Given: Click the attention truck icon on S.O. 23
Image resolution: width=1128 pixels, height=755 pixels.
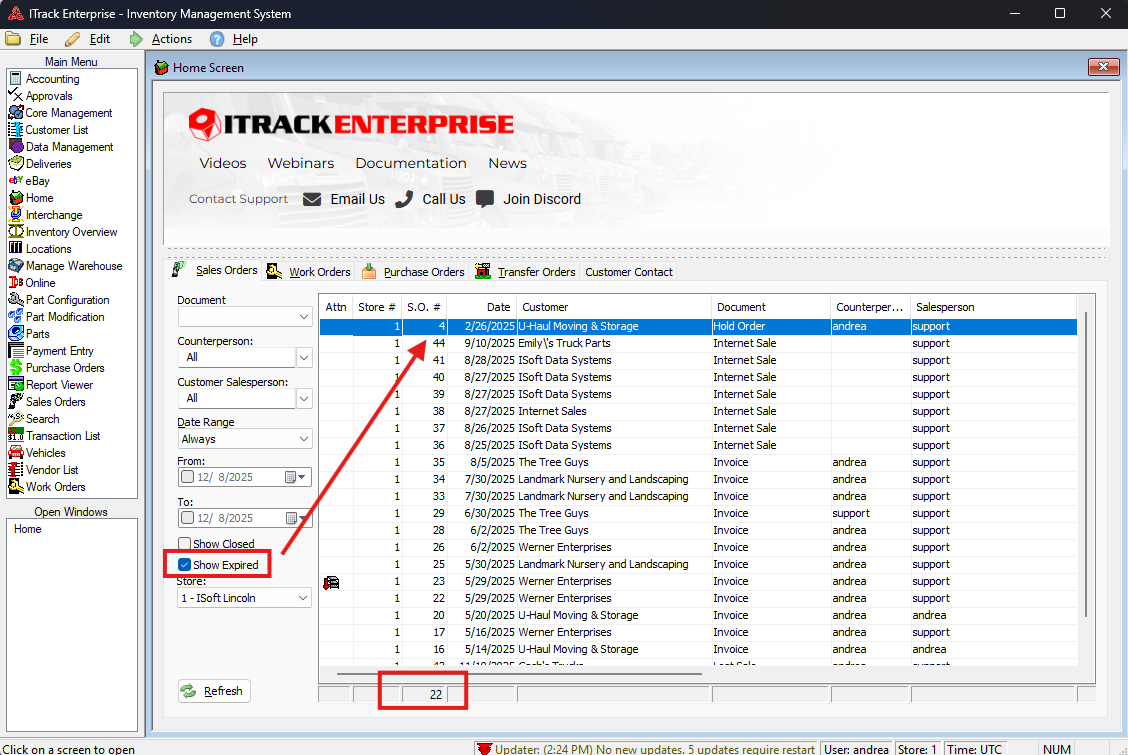Looking at the screenshot, I should (331, 582).
